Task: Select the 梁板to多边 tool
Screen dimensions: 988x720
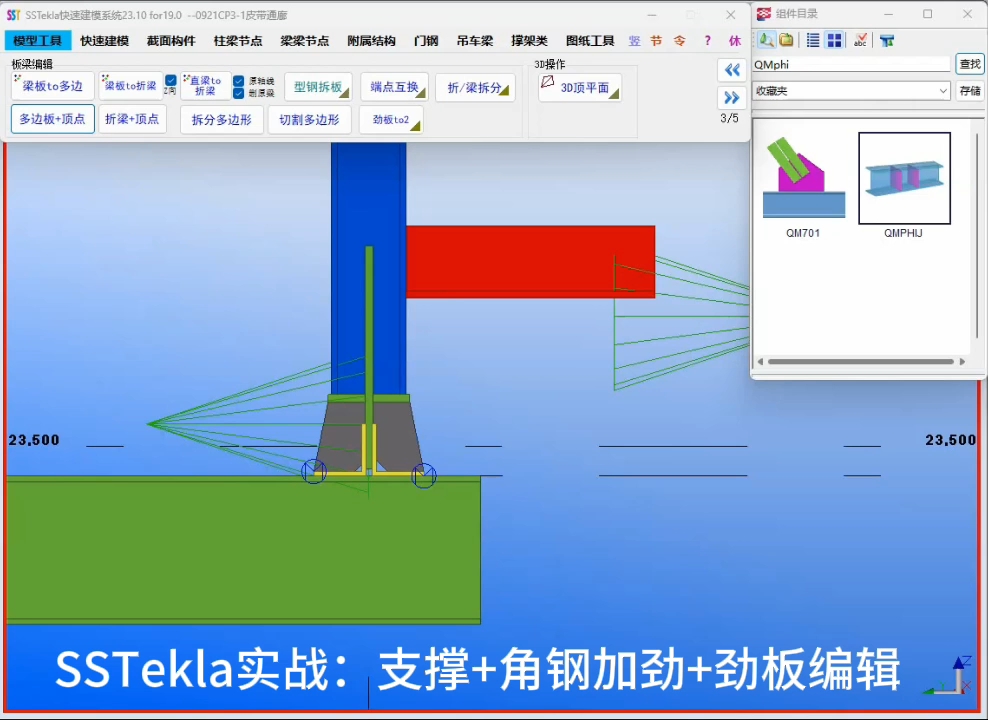Action: 51,86
